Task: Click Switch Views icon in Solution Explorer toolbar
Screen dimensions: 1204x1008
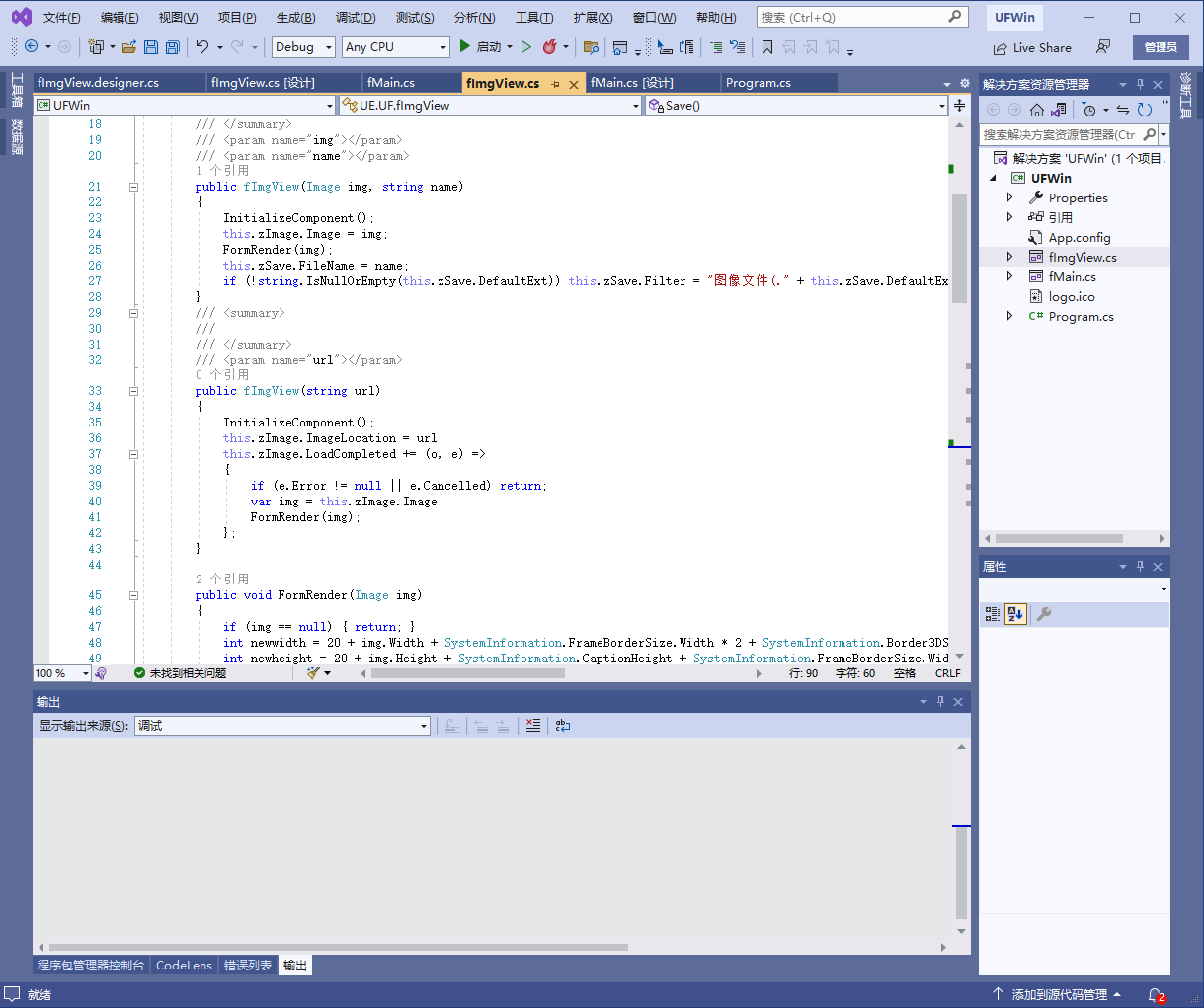Action: 1059,110
